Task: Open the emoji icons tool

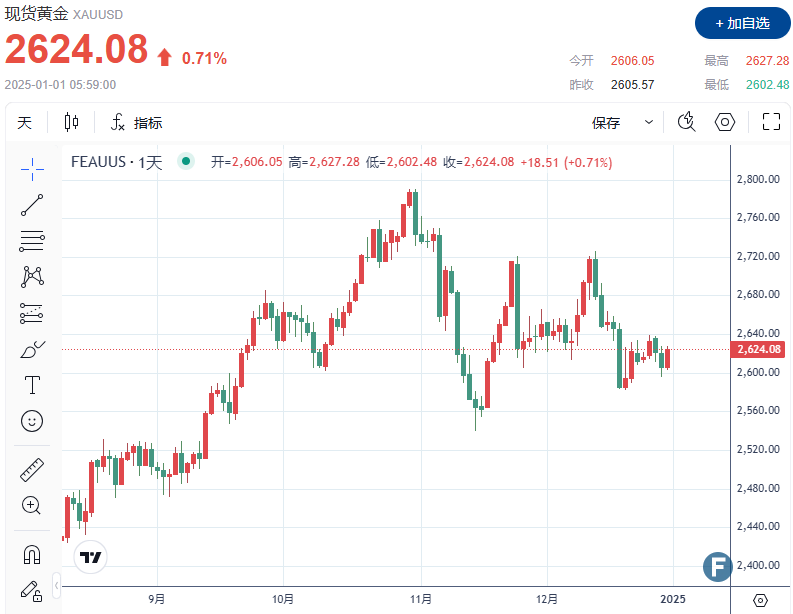Action: (32, 421)
